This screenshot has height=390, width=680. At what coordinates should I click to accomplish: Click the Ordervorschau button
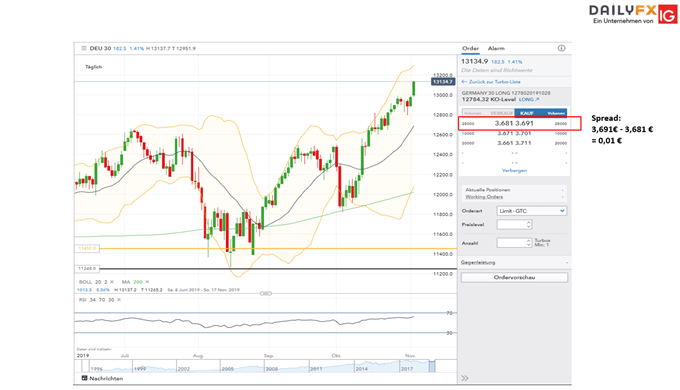tap(514, 277)
